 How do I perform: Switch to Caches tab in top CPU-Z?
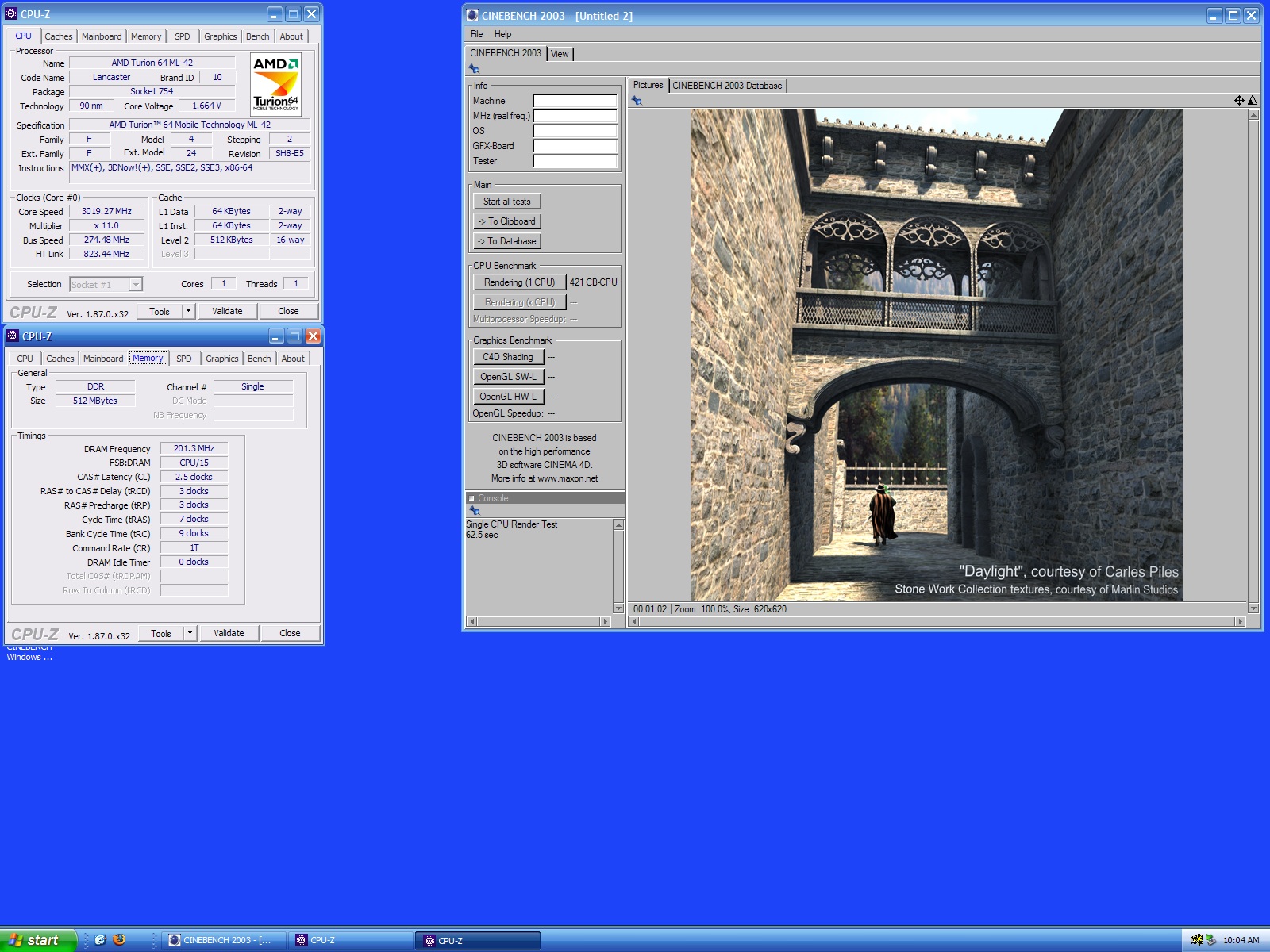click(59, 36)
